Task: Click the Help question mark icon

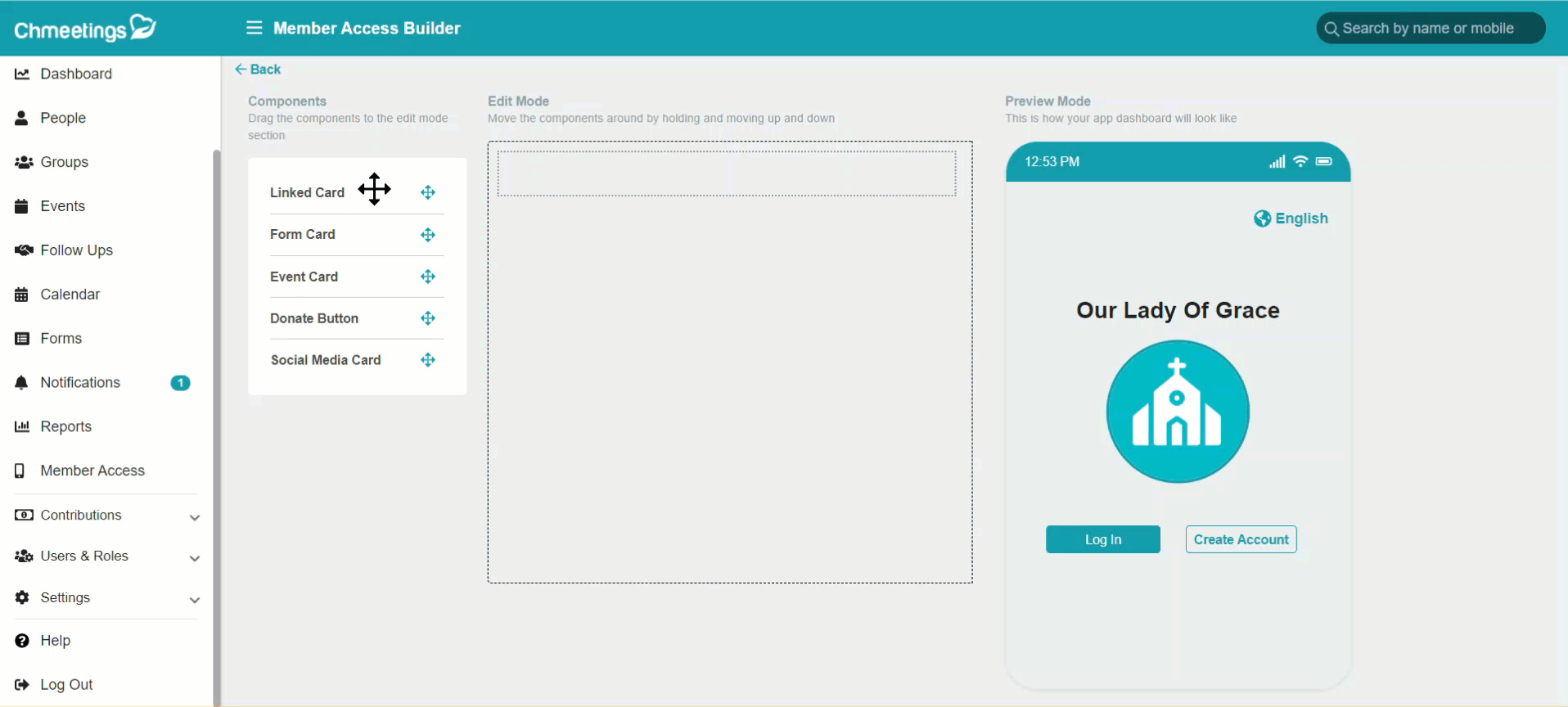Action: click(22, 641)
